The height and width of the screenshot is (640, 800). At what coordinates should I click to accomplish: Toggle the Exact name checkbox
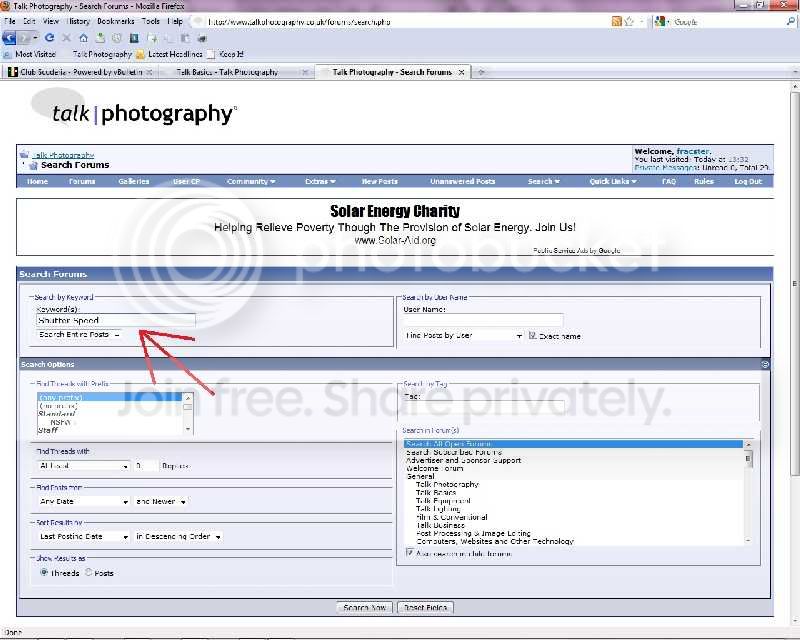[533, 336]
